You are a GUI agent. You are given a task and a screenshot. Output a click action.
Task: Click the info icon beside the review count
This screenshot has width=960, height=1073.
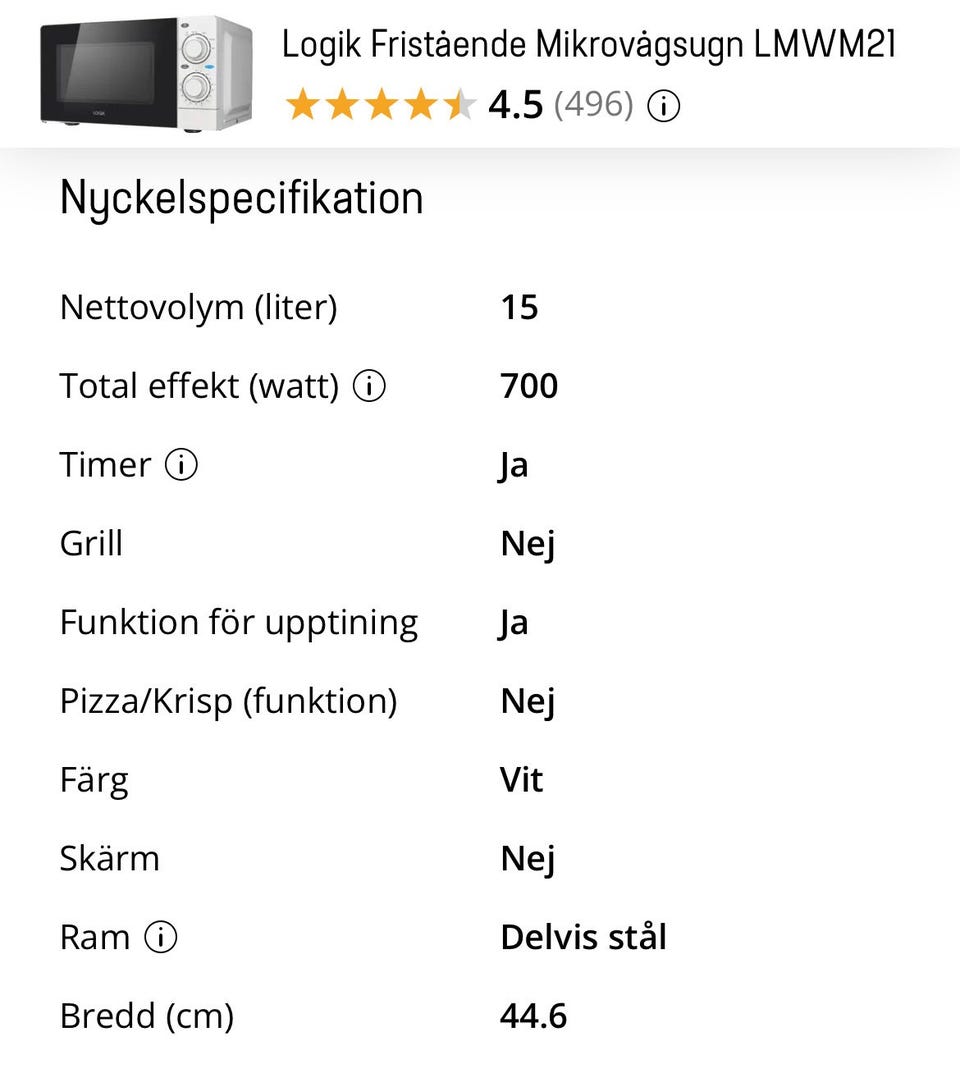tap(664, 105)
